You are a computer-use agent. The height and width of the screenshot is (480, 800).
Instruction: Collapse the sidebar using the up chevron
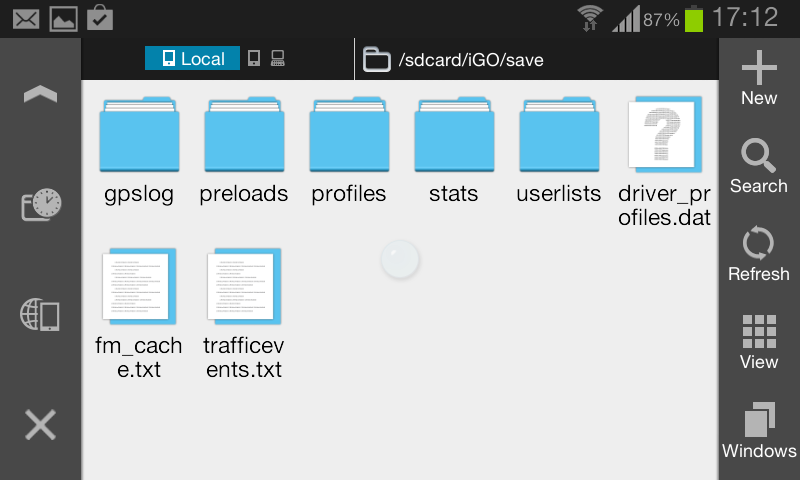(40, 95)
